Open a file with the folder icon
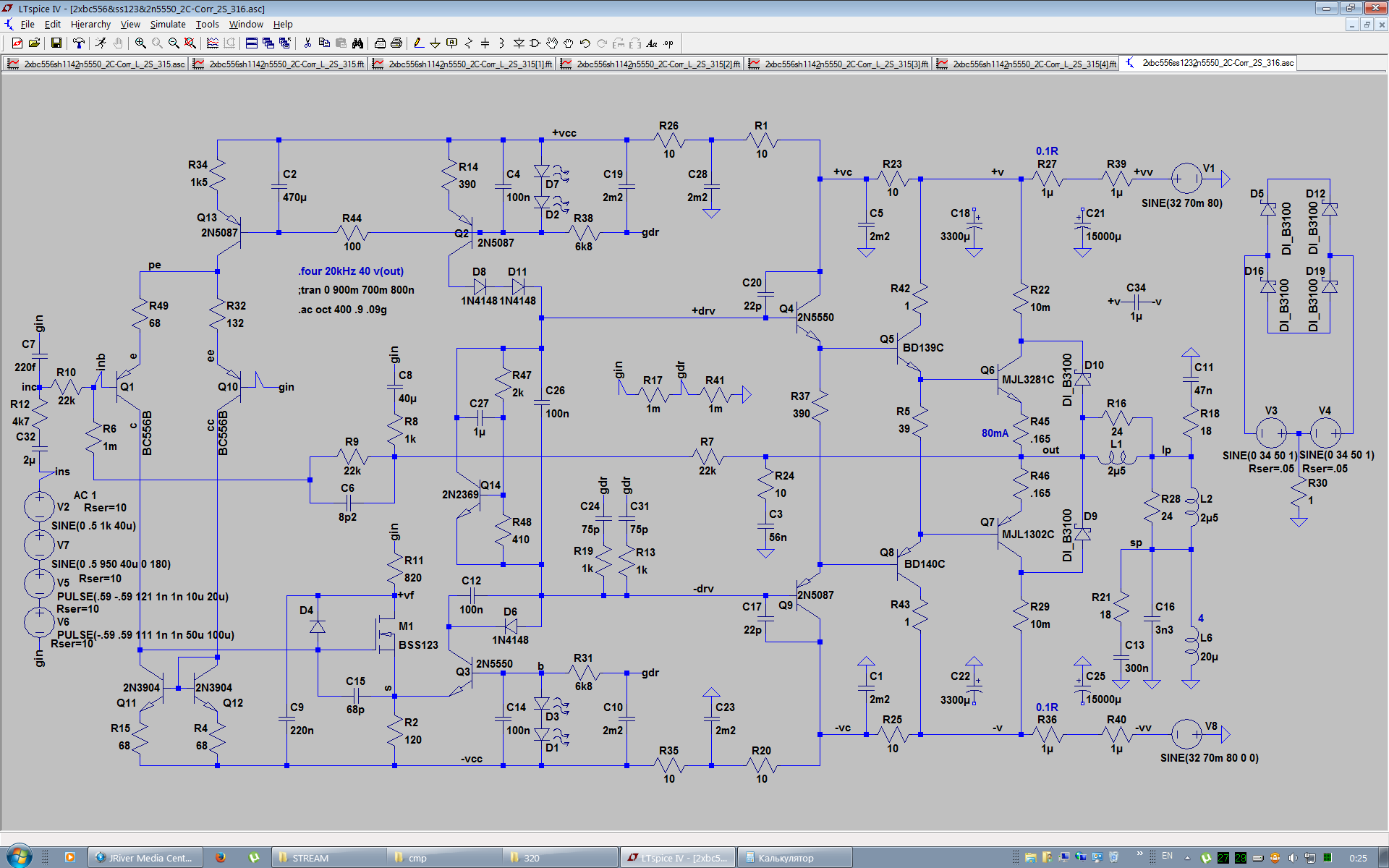The width and height of the screenshot is (1389, 868). [x=34, y=43]
